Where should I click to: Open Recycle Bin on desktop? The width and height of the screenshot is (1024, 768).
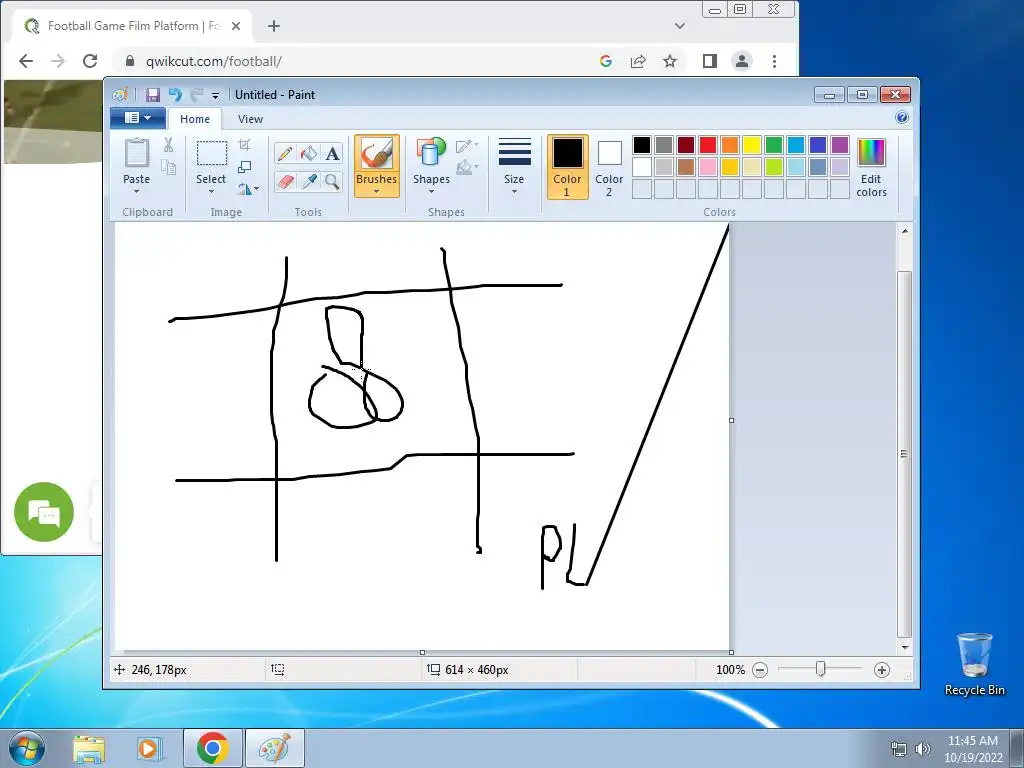[974, 663]
